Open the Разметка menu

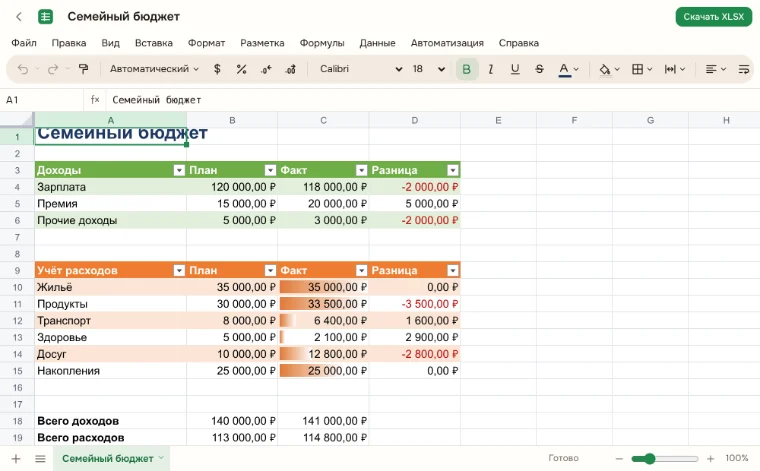pyautogui.click(x=262, y=43)
